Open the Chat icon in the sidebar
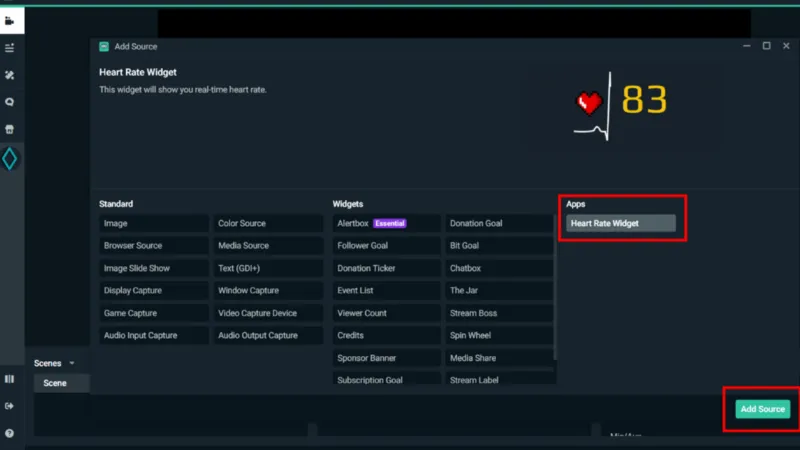The height and width of the screenshot is (450, 800). click(9, 102)
